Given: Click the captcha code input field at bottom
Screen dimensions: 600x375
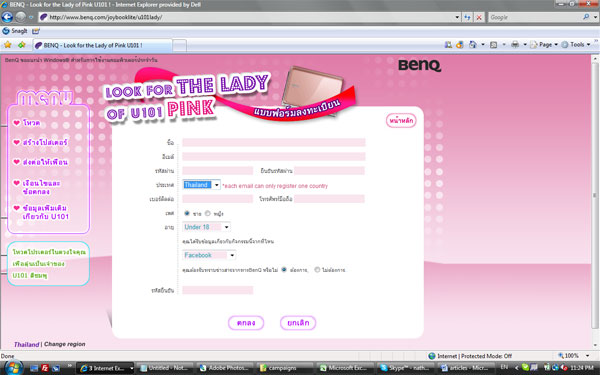Looking at the screenshot, I should point(218,290).
